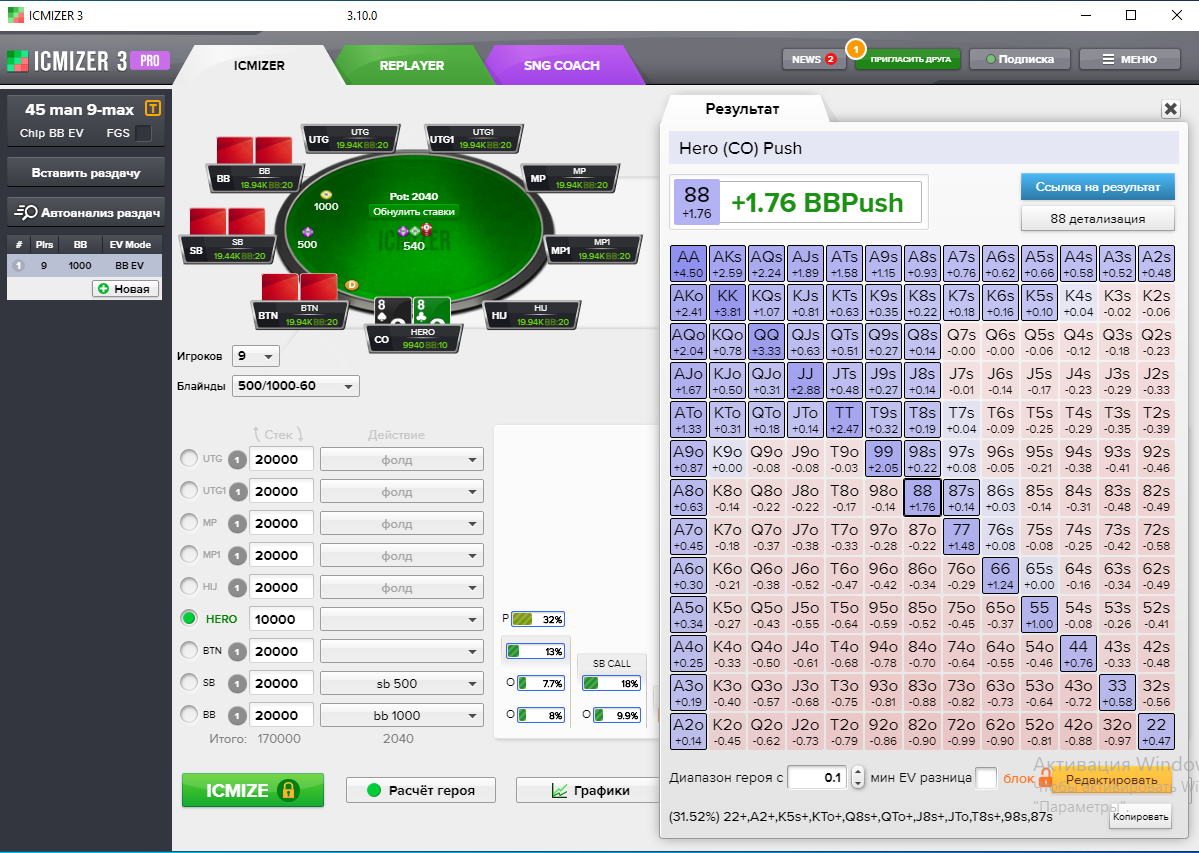
Task: Click the HERO stack input showing 10000
Action: click(281, 619)
